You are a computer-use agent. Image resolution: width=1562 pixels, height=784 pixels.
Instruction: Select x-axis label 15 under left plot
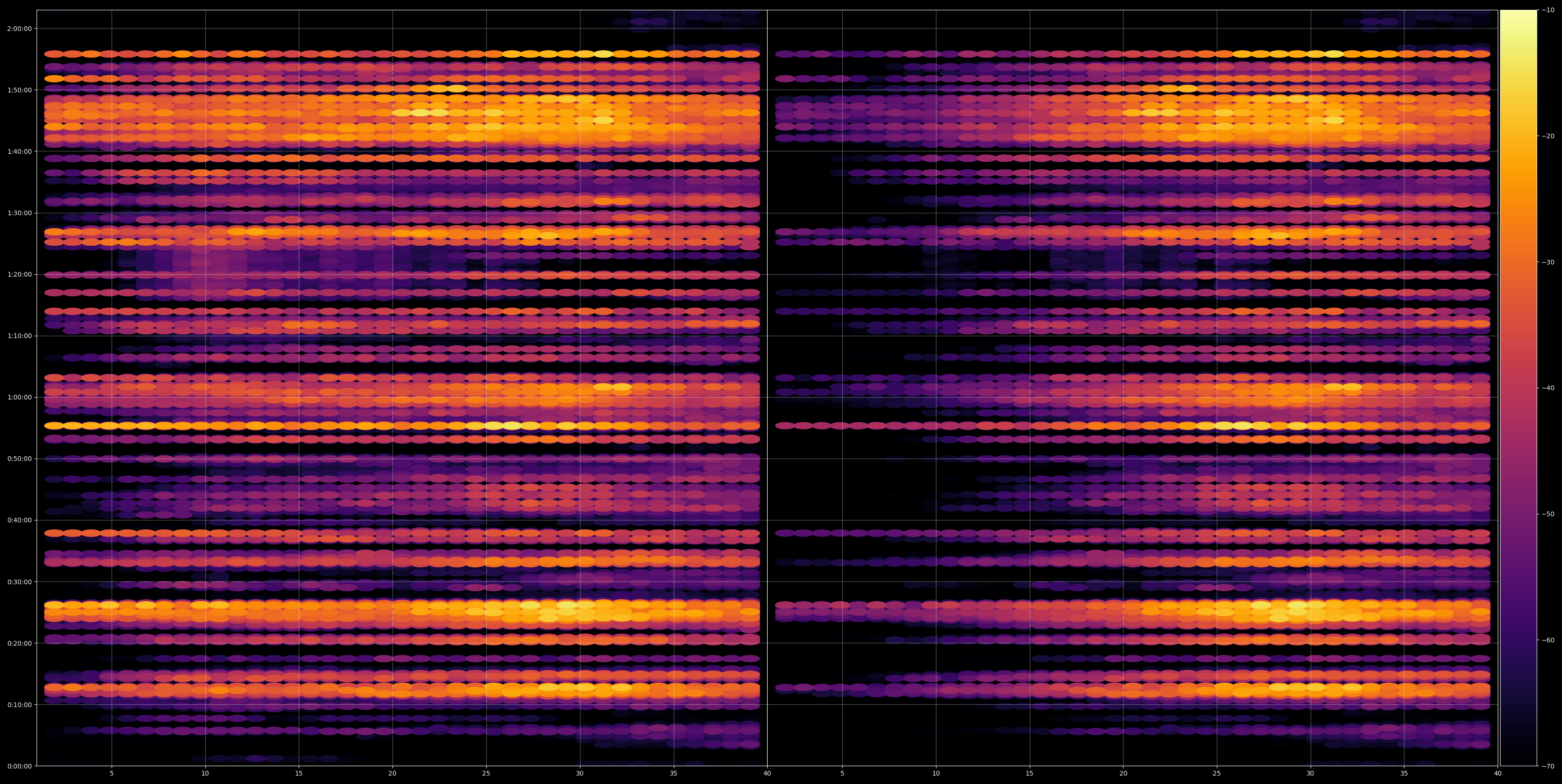coord(299,774)
